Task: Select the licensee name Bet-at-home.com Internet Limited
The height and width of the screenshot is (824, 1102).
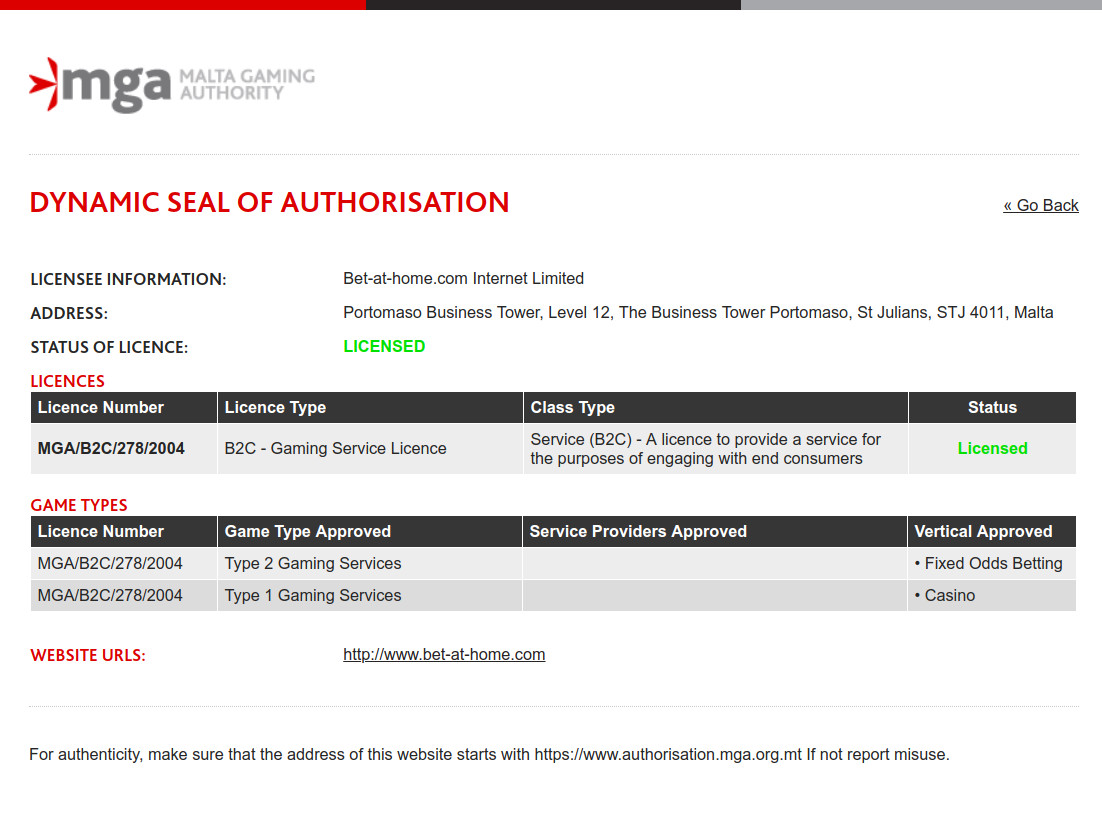Action: click(463, 279)
